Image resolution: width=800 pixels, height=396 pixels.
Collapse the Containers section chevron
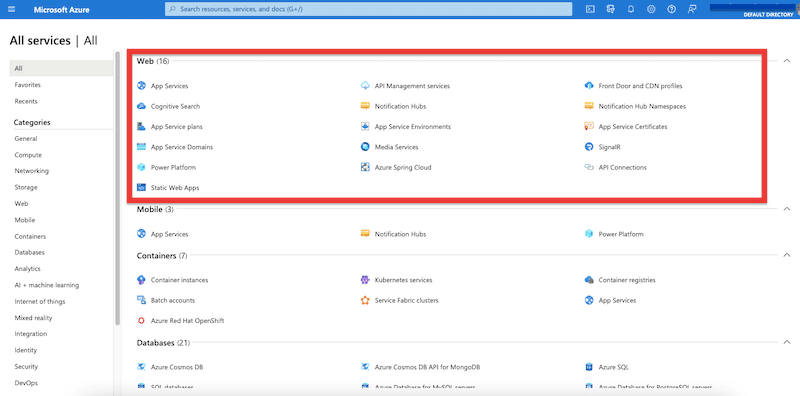[x=786, y=255]
